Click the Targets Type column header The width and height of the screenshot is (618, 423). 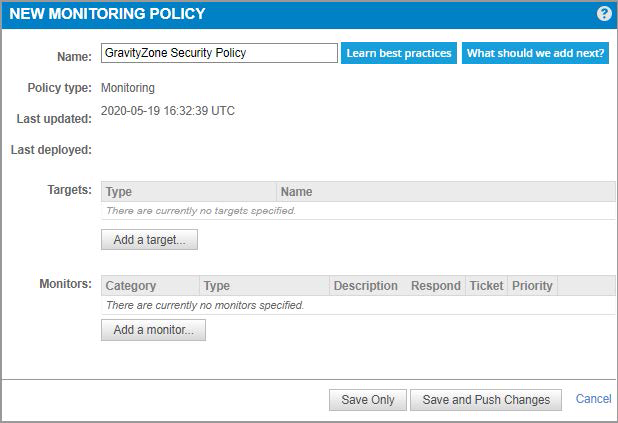pos(189,192)
